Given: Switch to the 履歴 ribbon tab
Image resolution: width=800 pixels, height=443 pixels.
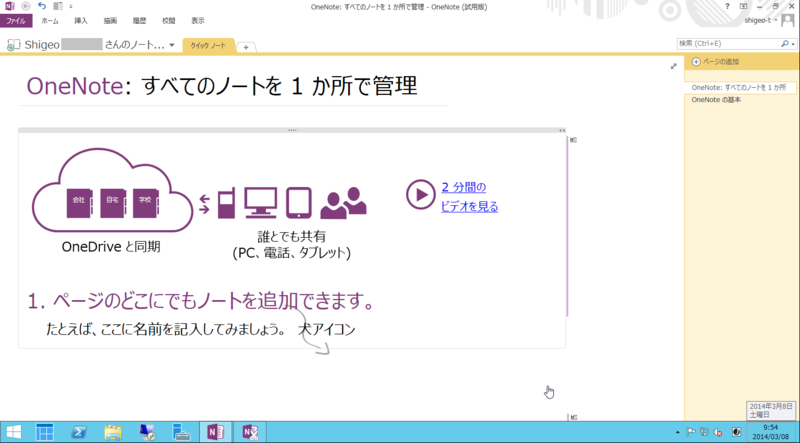Looking at the screenshot, I should [139, 21].
